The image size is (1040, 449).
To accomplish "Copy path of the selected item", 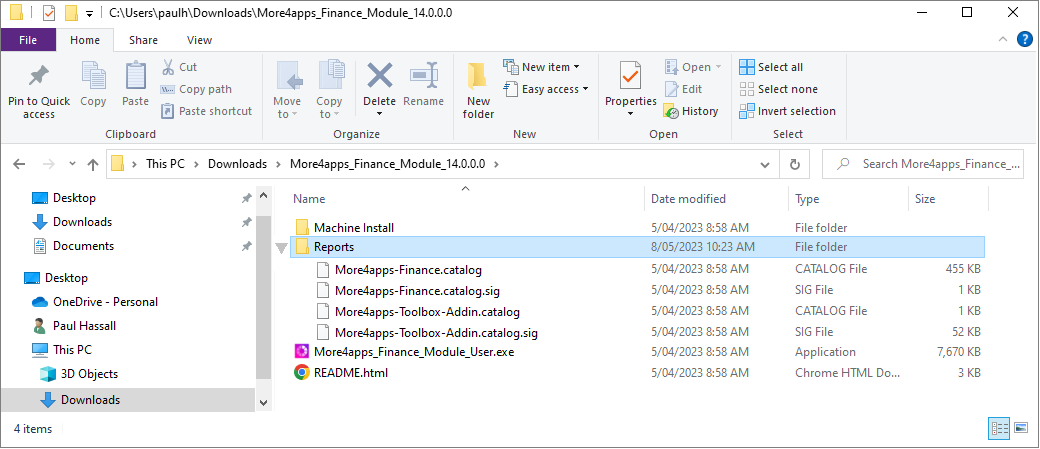I will pyautogui.click(x=196, y=89).
